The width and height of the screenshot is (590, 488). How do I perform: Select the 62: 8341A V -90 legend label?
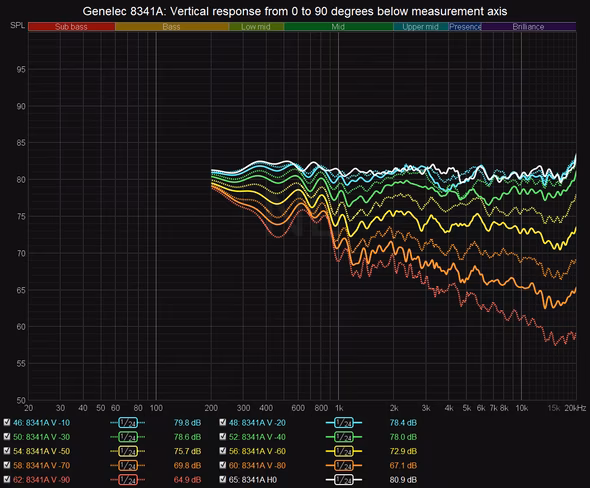(x=41, y=480)
